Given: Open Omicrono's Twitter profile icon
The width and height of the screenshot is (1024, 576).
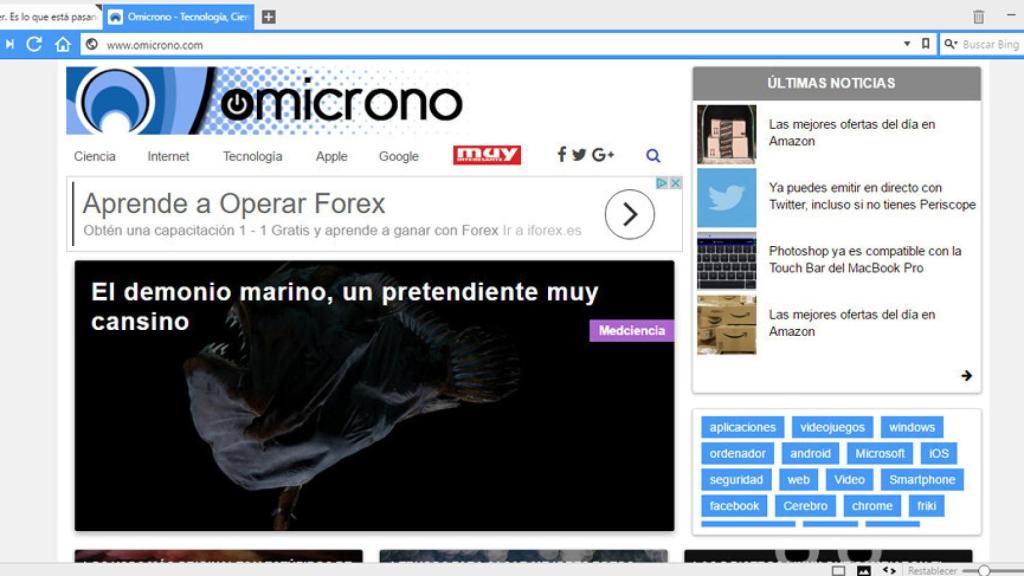Looking at the screenshot, I should coord(579,155).
